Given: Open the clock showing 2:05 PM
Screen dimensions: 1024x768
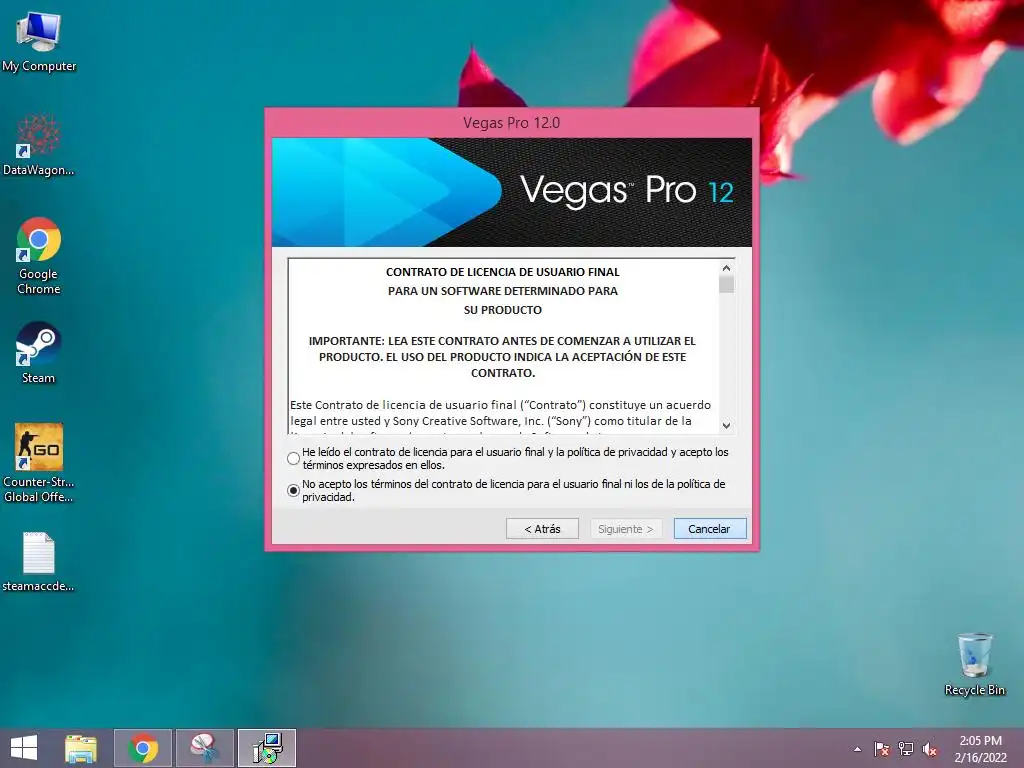Looking at the screenshot, I should (980, 748).
